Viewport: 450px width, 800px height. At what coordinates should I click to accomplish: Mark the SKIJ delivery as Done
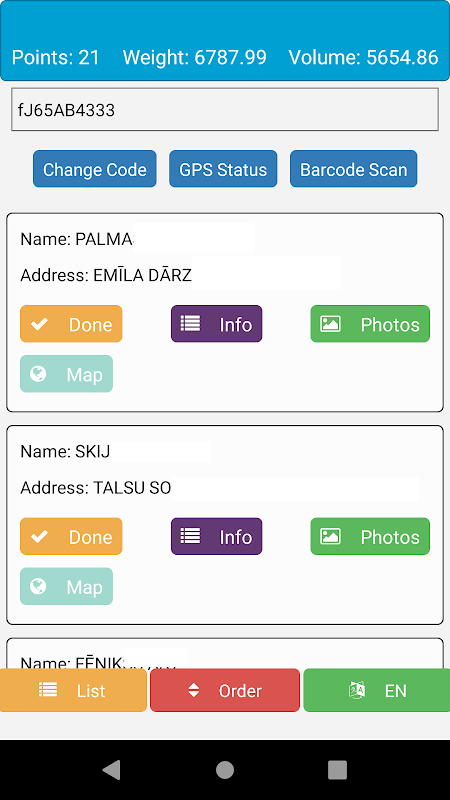pyautogui.click(x=71, y=536)
